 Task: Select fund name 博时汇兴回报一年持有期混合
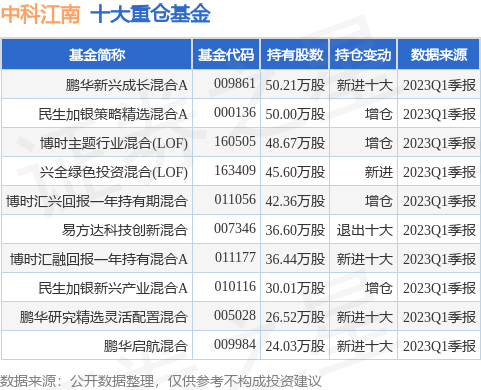(97, 201)
